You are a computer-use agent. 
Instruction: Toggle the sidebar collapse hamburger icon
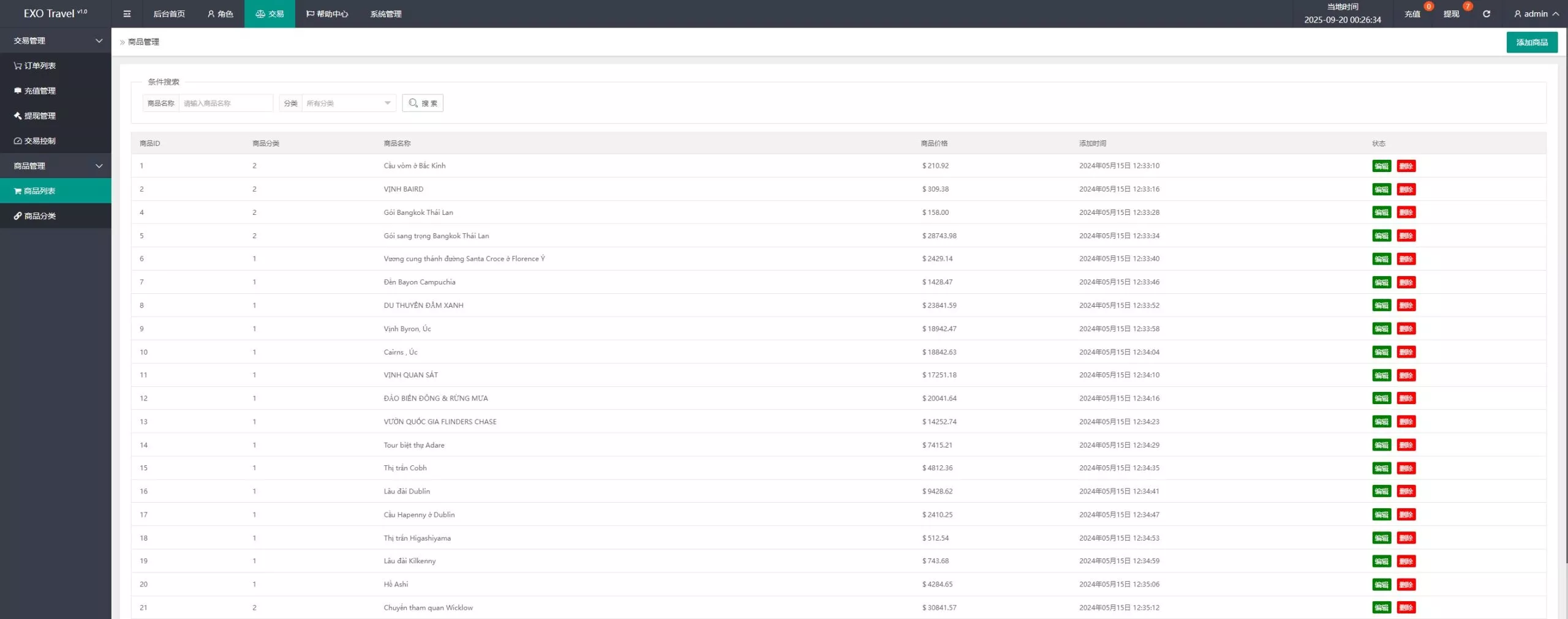click(x=127, y=13)
